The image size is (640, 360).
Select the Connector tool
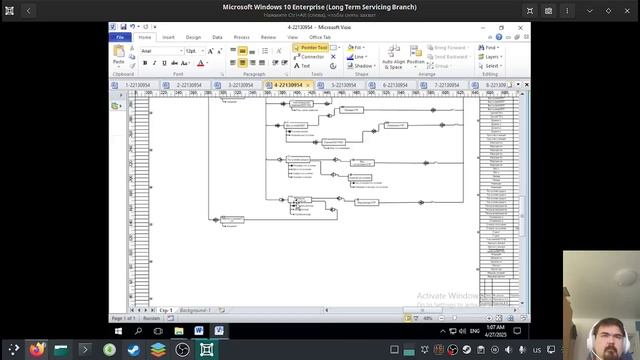309,57
